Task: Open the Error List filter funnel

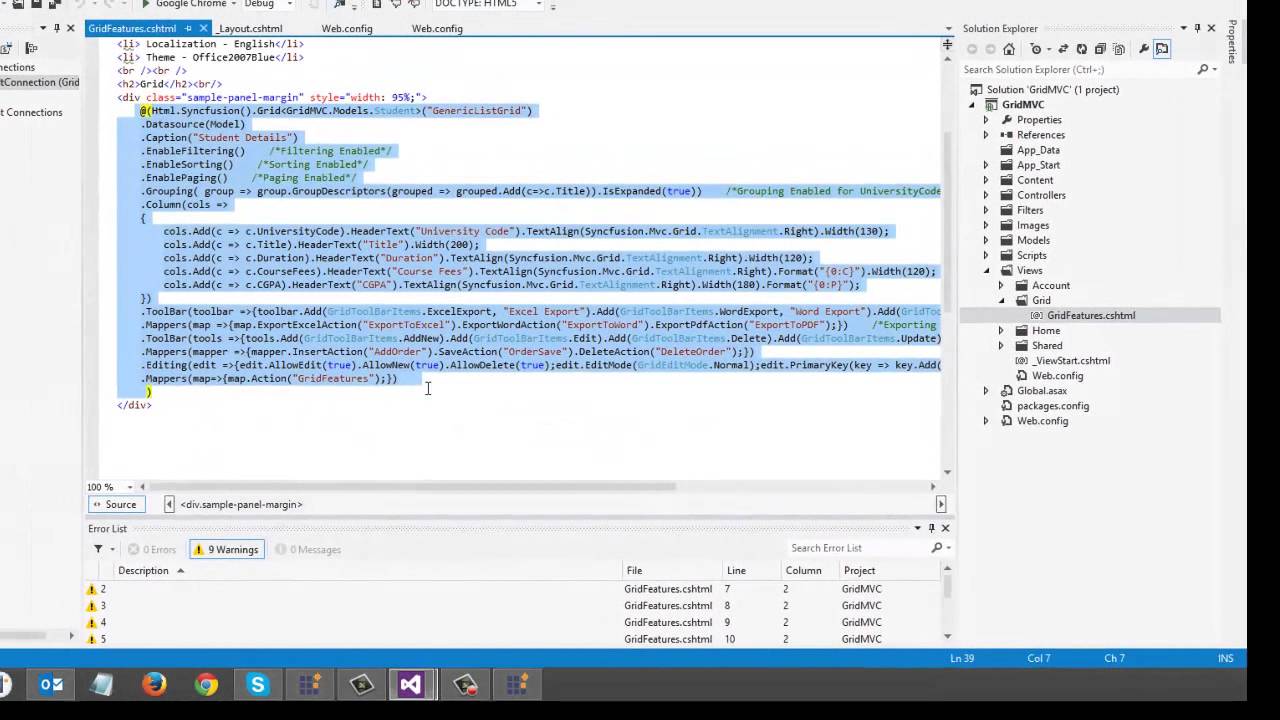Action: [98, 549]
